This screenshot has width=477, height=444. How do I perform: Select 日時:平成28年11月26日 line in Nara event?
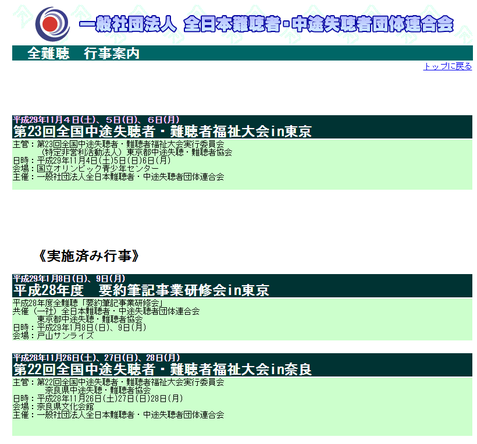click(98, 398)
